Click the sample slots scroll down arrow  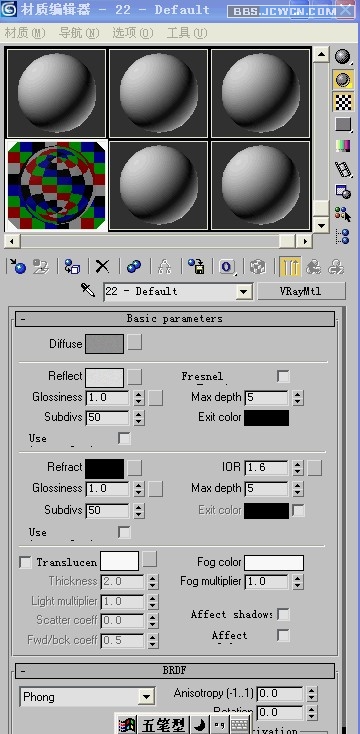coord(321,225)
